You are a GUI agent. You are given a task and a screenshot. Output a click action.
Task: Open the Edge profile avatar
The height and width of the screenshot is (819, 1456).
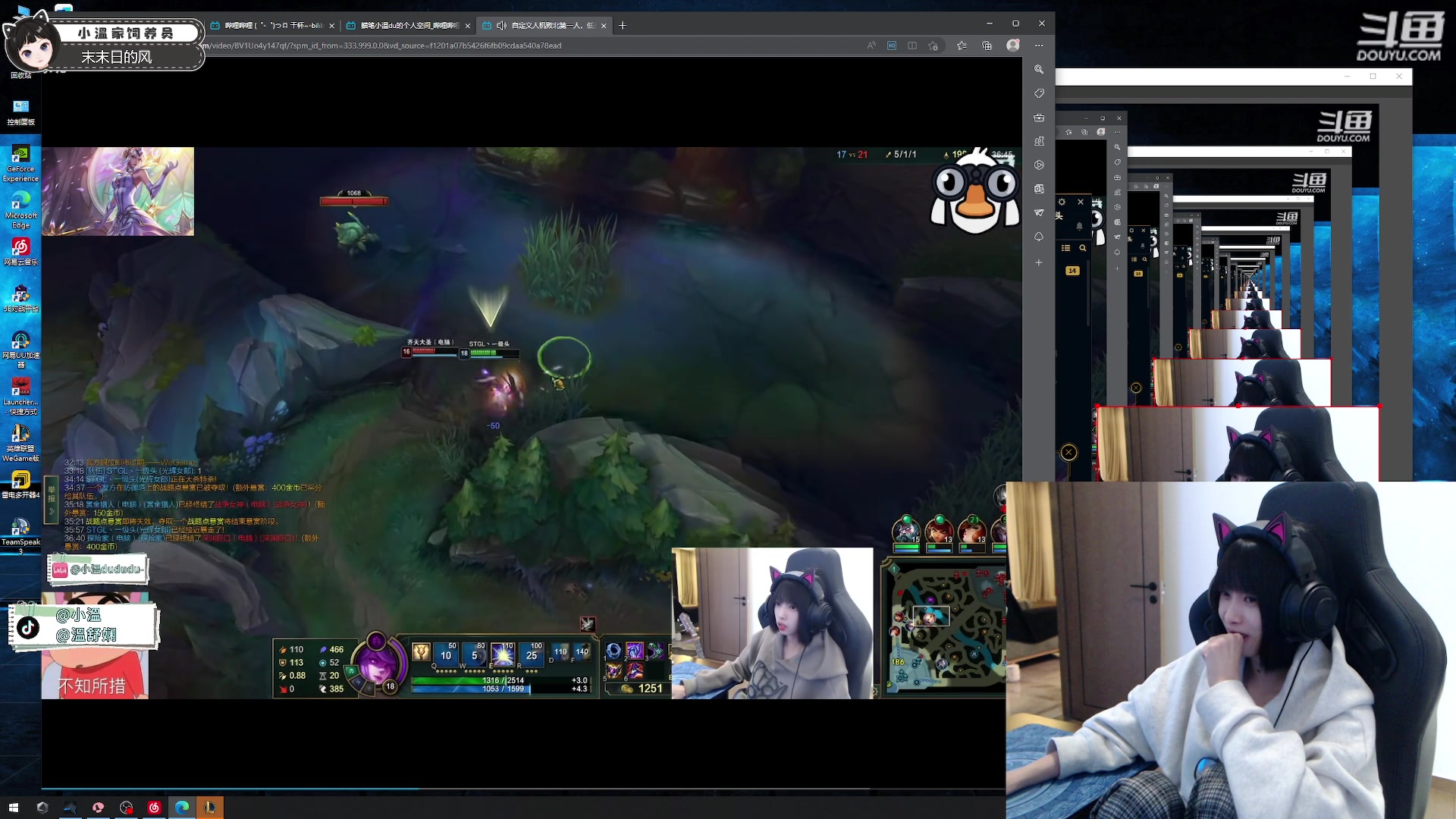(1013, 45)
